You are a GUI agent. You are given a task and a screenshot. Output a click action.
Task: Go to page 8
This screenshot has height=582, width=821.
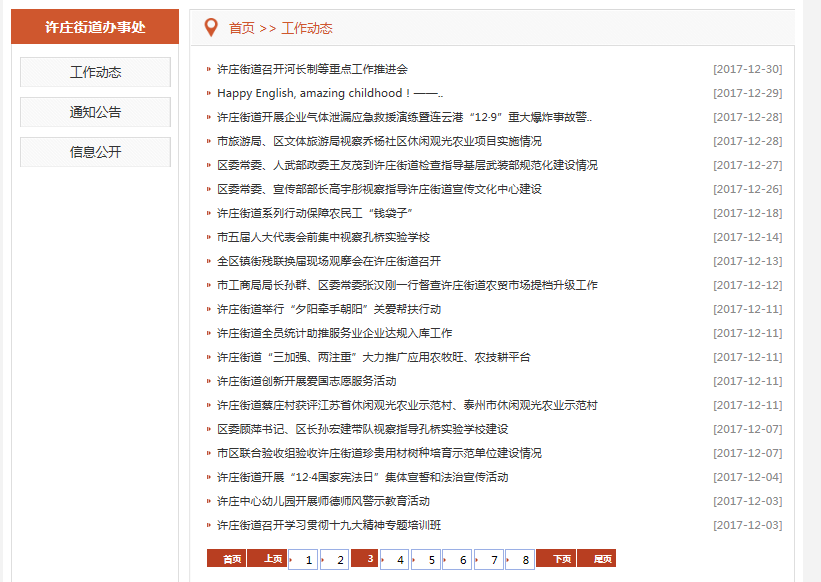click(x=520, y=560)
